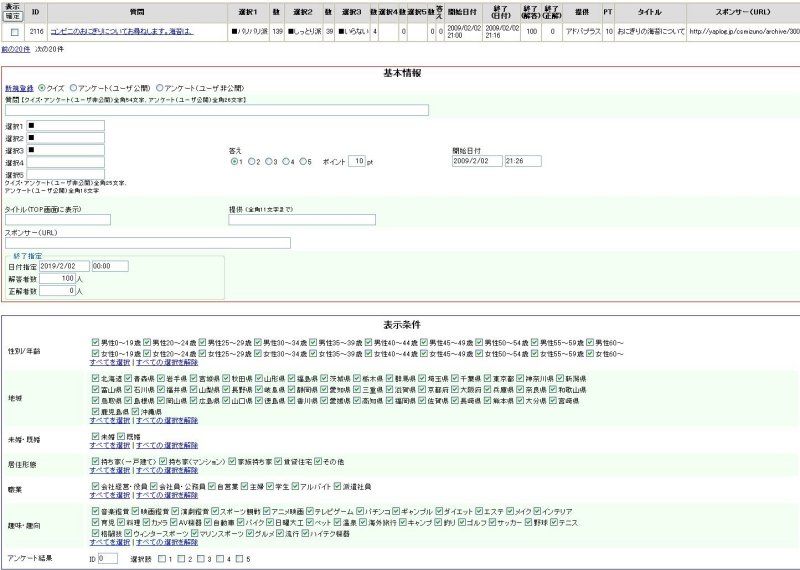This screenshot has height=570, width=800.
Task: Click the スポンサー(URL) input field
Action: click(148, 242)
